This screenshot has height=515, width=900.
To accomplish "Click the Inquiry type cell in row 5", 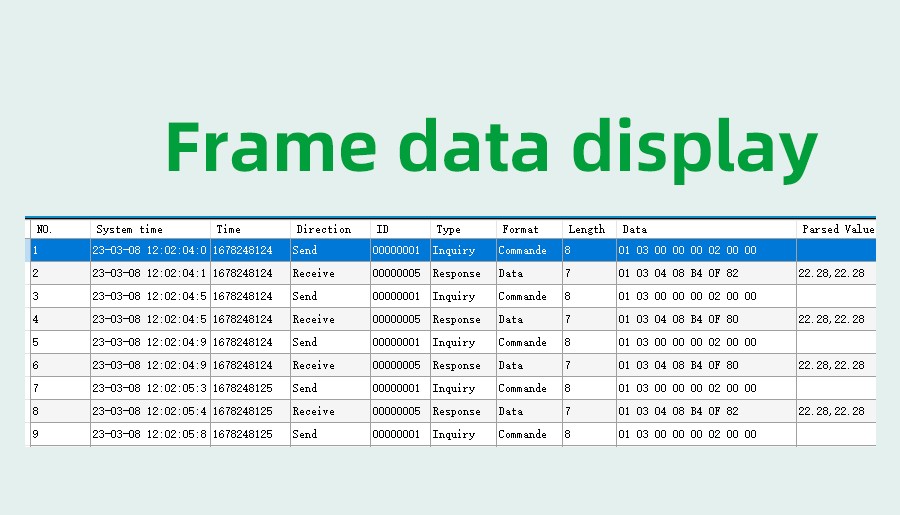I will pos(454,342).
